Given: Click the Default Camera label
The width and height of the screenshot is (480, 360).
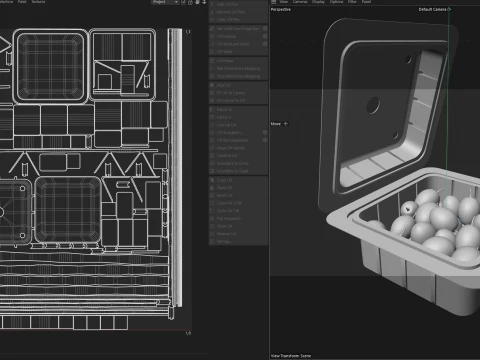Looking at the screenshot, I should (x=432, y=9).
